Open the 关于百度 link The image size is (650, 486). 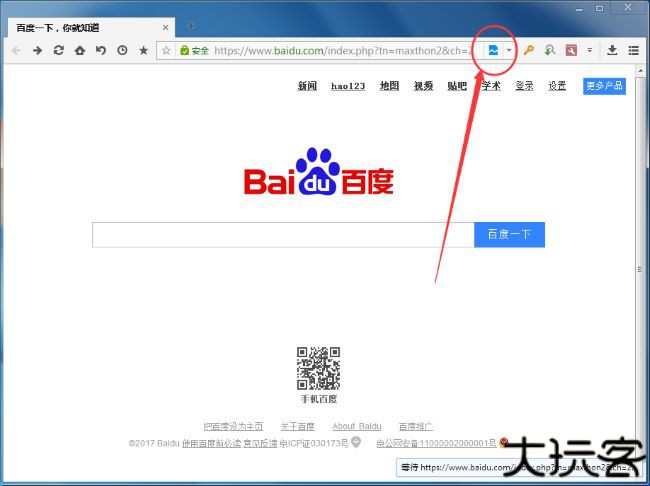[298, 426]
